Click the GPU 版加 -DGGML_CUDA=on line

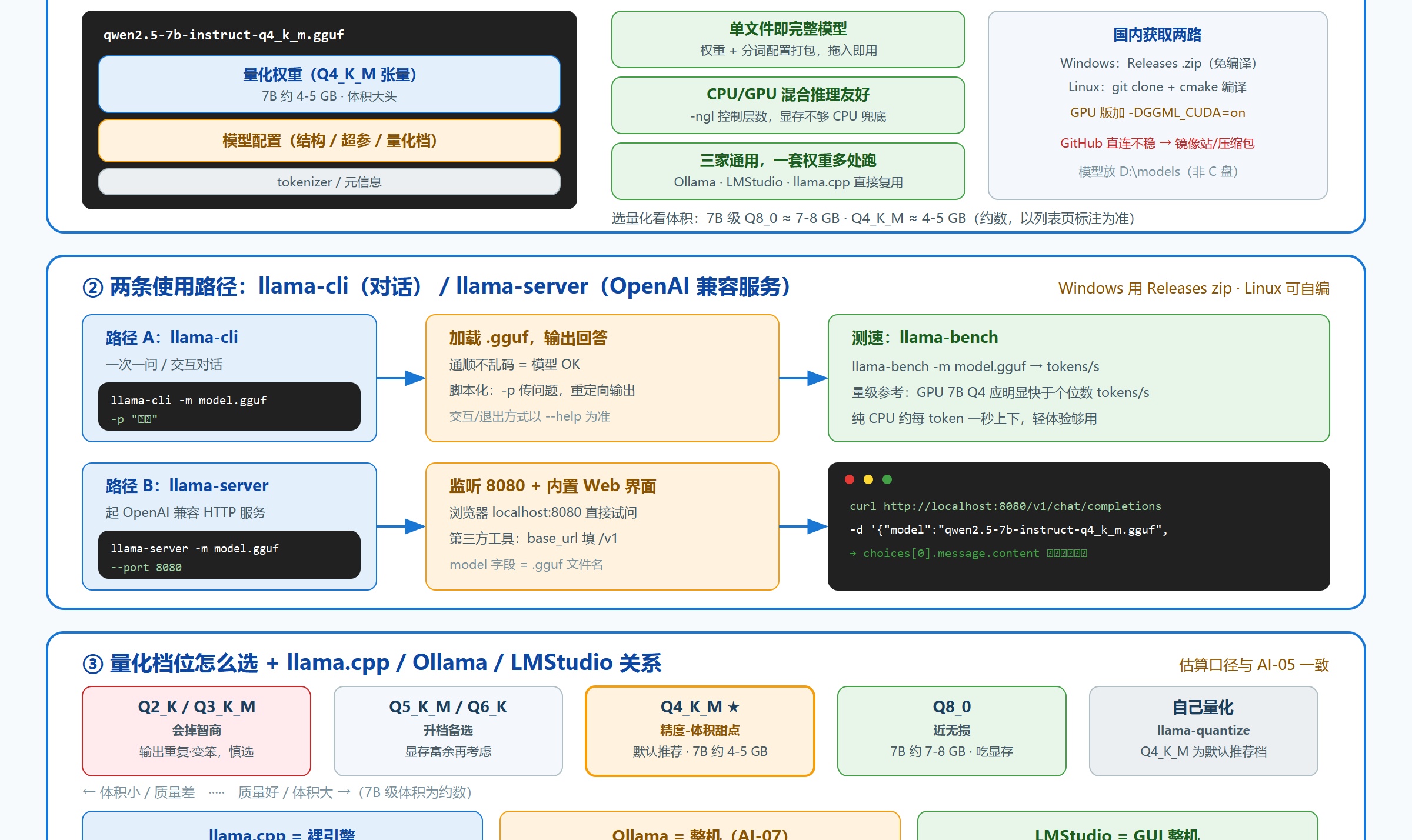point(1157,112)
